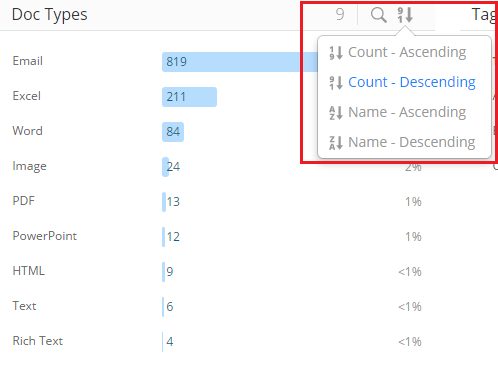Select the HTML doc type label
Screen dimensions: 498x371
28,271
